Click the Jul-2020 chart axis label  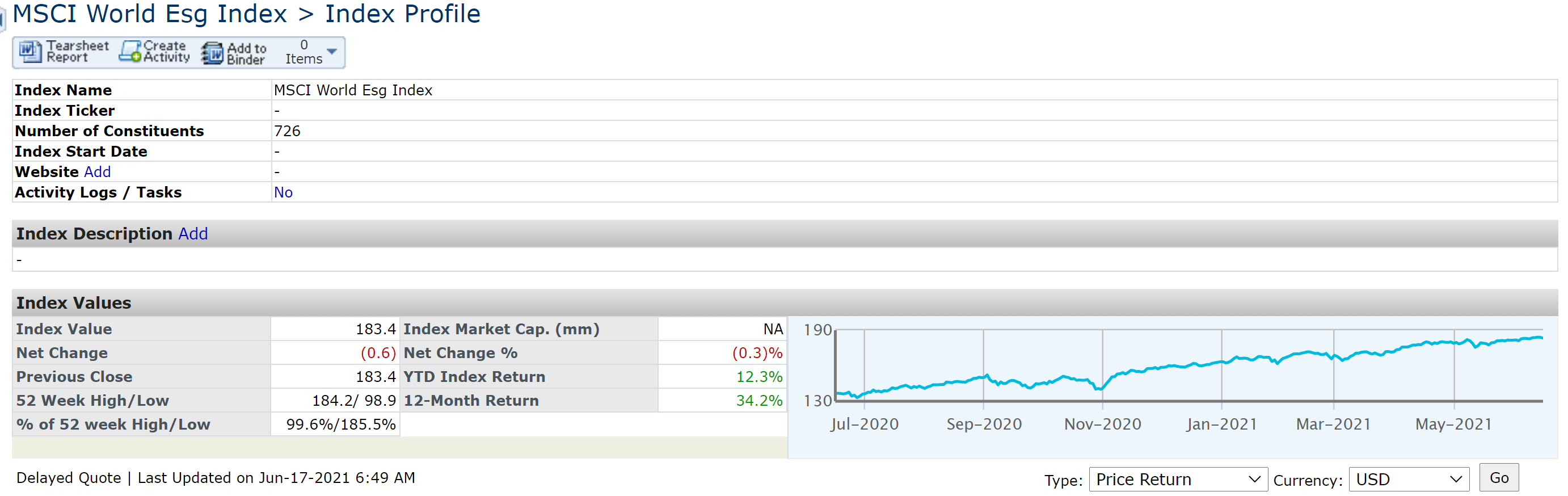(865, 424)
